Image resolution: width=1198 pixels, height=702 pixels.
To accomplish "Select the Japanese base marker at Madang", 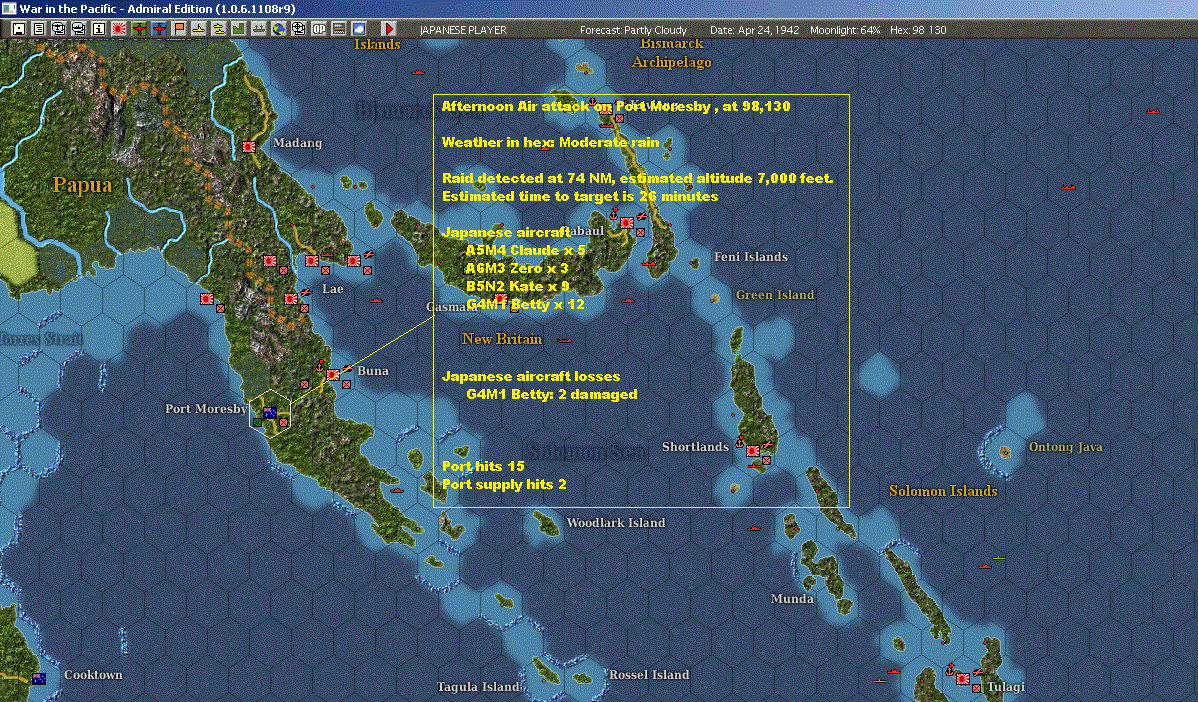I will pyautogui.click(x=249, y=146).
